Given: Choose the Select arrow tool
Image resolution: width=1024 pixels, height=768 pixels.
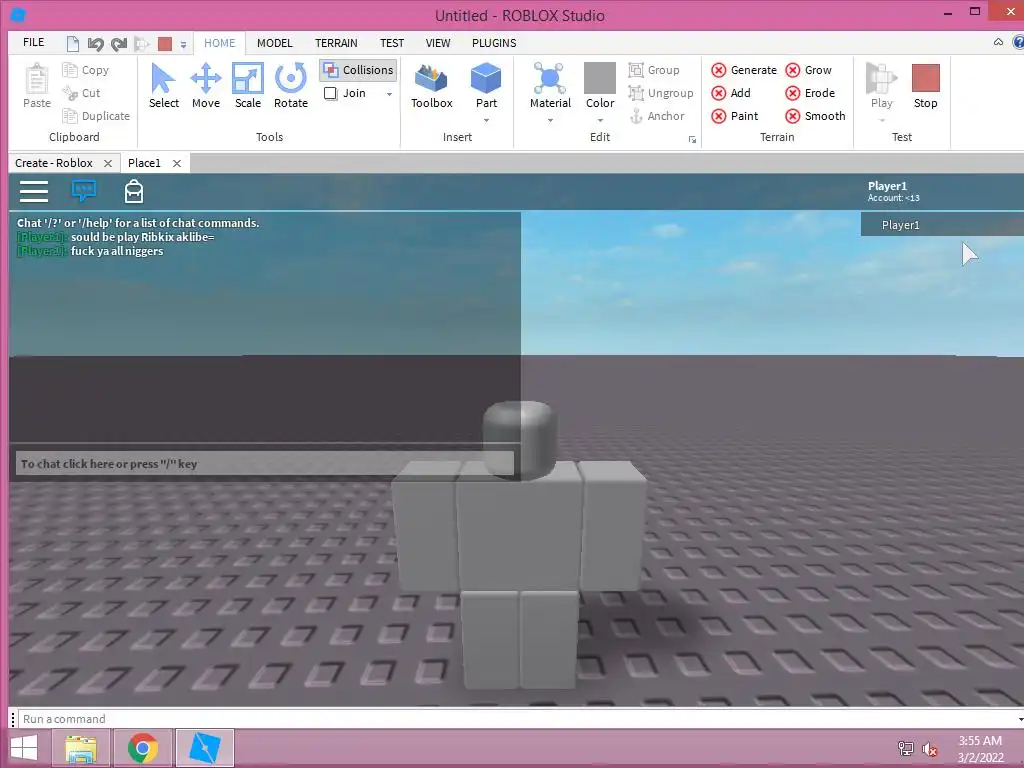Looking at the screenshot, I should coord(163,86).
